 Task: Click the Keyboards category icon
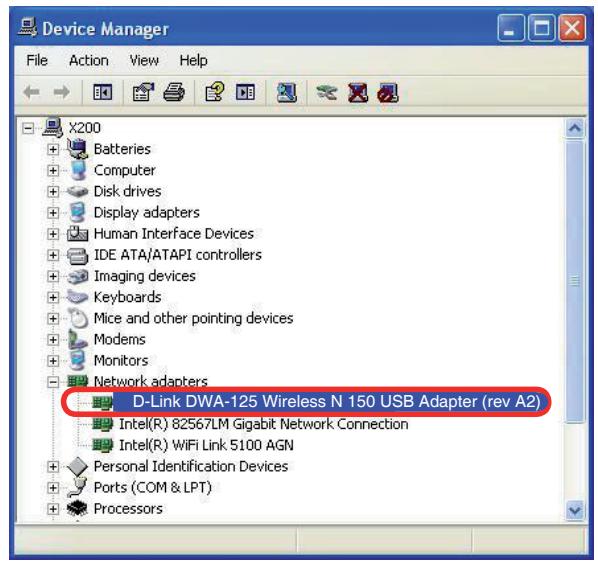[77, 297]
